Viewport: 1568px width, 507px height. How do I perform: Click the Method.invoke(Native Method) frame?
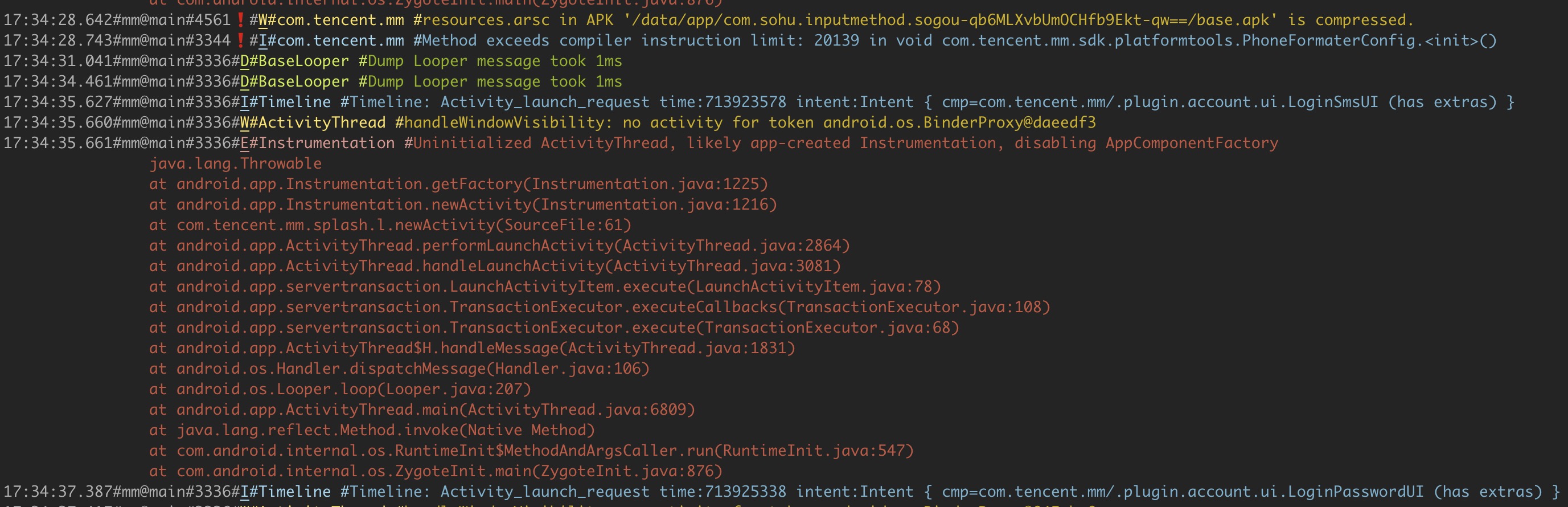372,430
